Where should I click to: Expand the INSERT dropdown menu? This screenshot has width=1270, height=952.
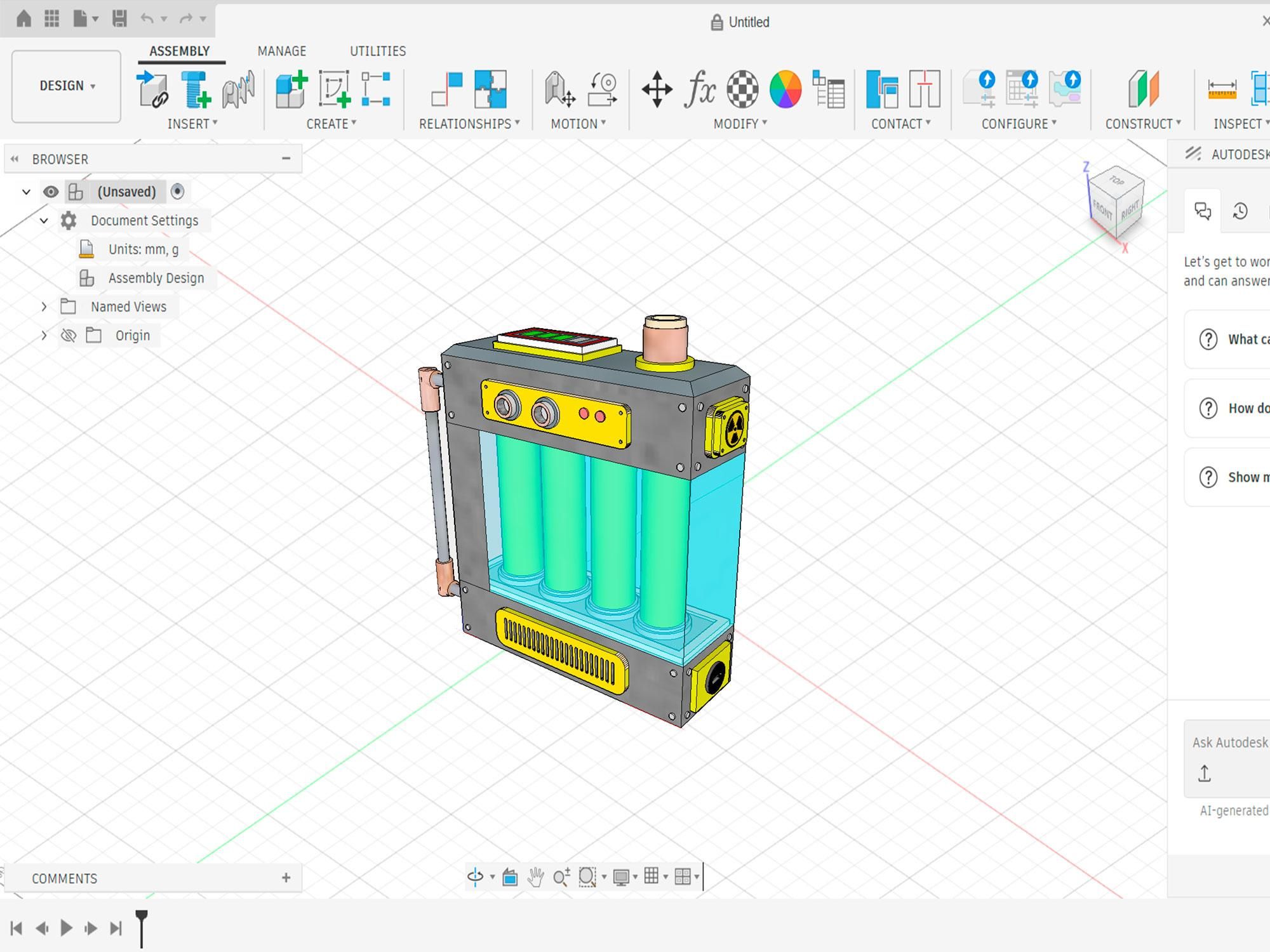click(x=192, y=124)
